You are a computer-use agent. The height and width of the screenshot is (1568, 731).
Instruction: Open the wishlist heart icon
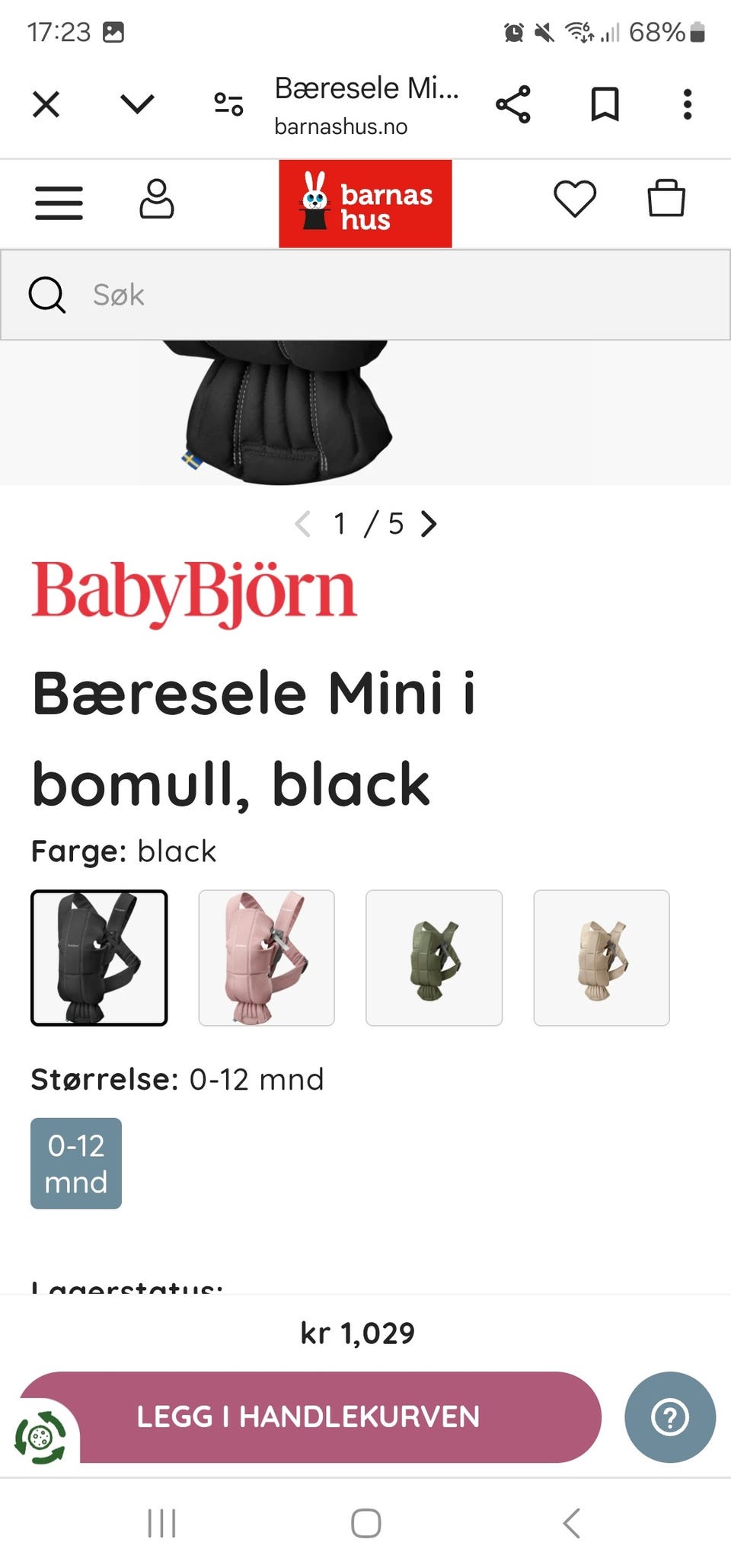(x=575, y=199)
